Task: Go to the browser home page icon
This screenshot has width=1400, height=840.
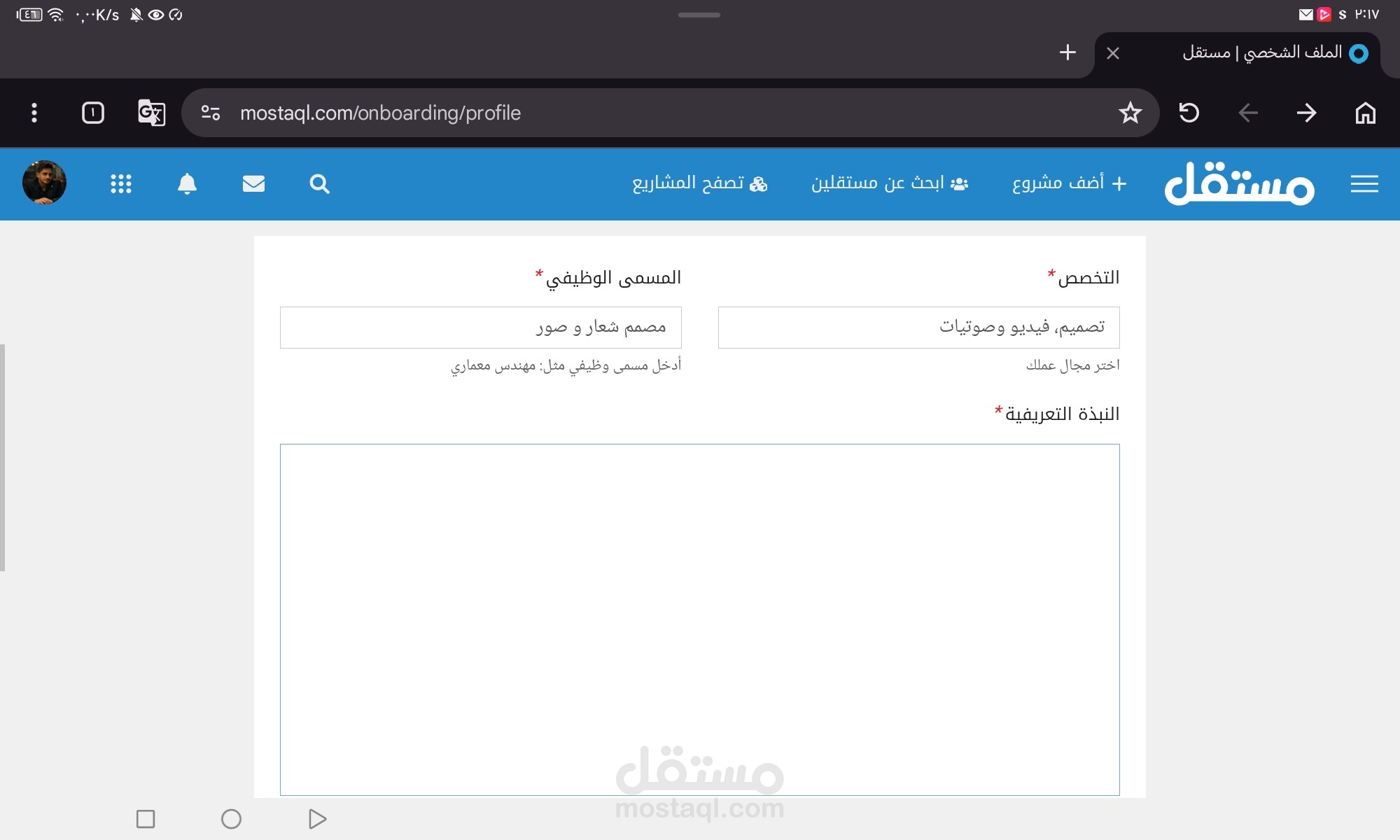Action: tap(1365, 113)
